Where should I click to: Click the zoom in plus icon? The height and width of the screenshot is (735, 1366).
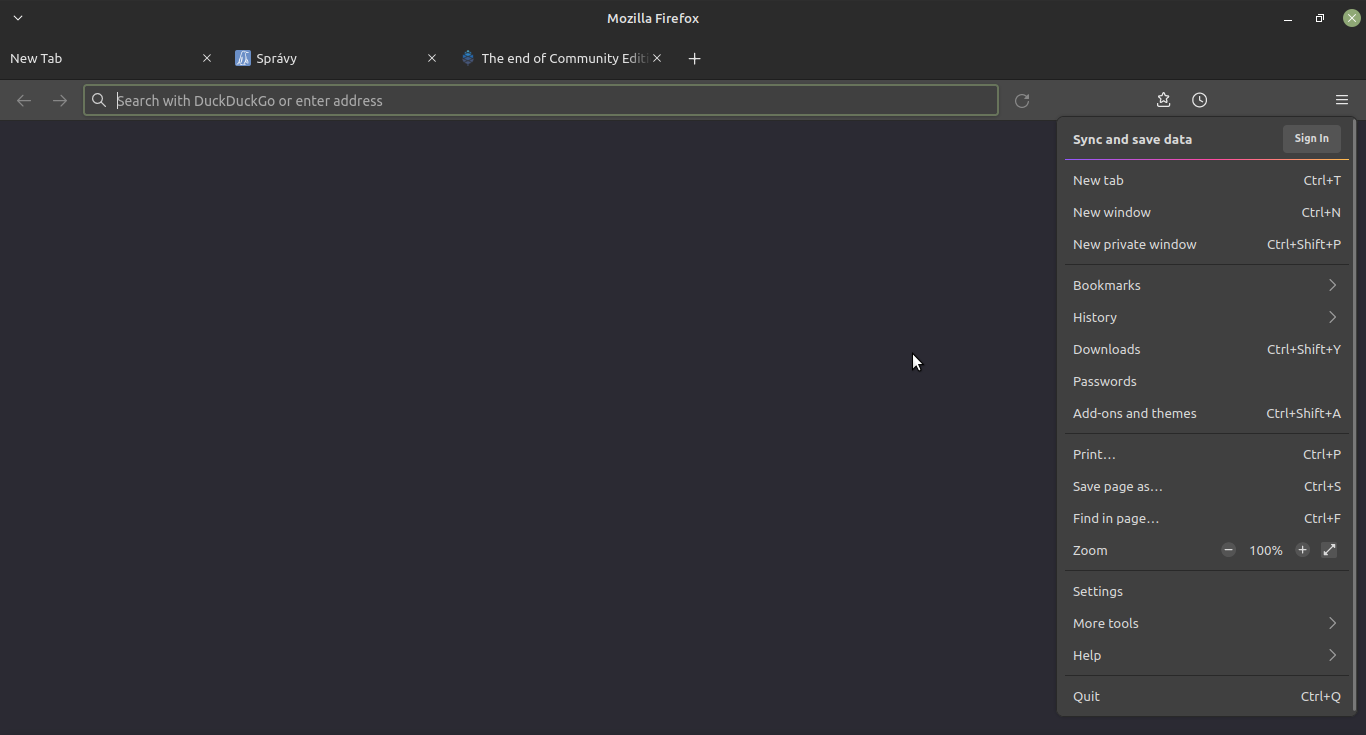[1302, 550]
